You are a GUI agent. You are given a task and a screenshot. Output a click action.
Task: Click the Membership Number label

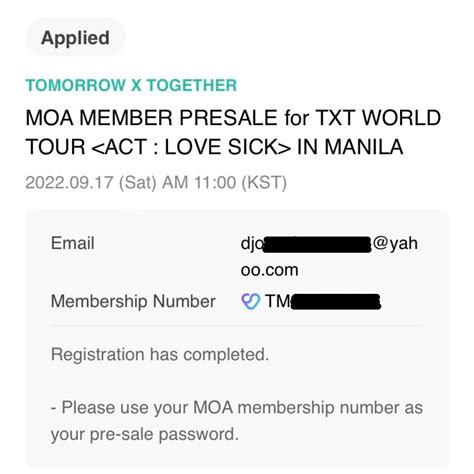point(133,301)
